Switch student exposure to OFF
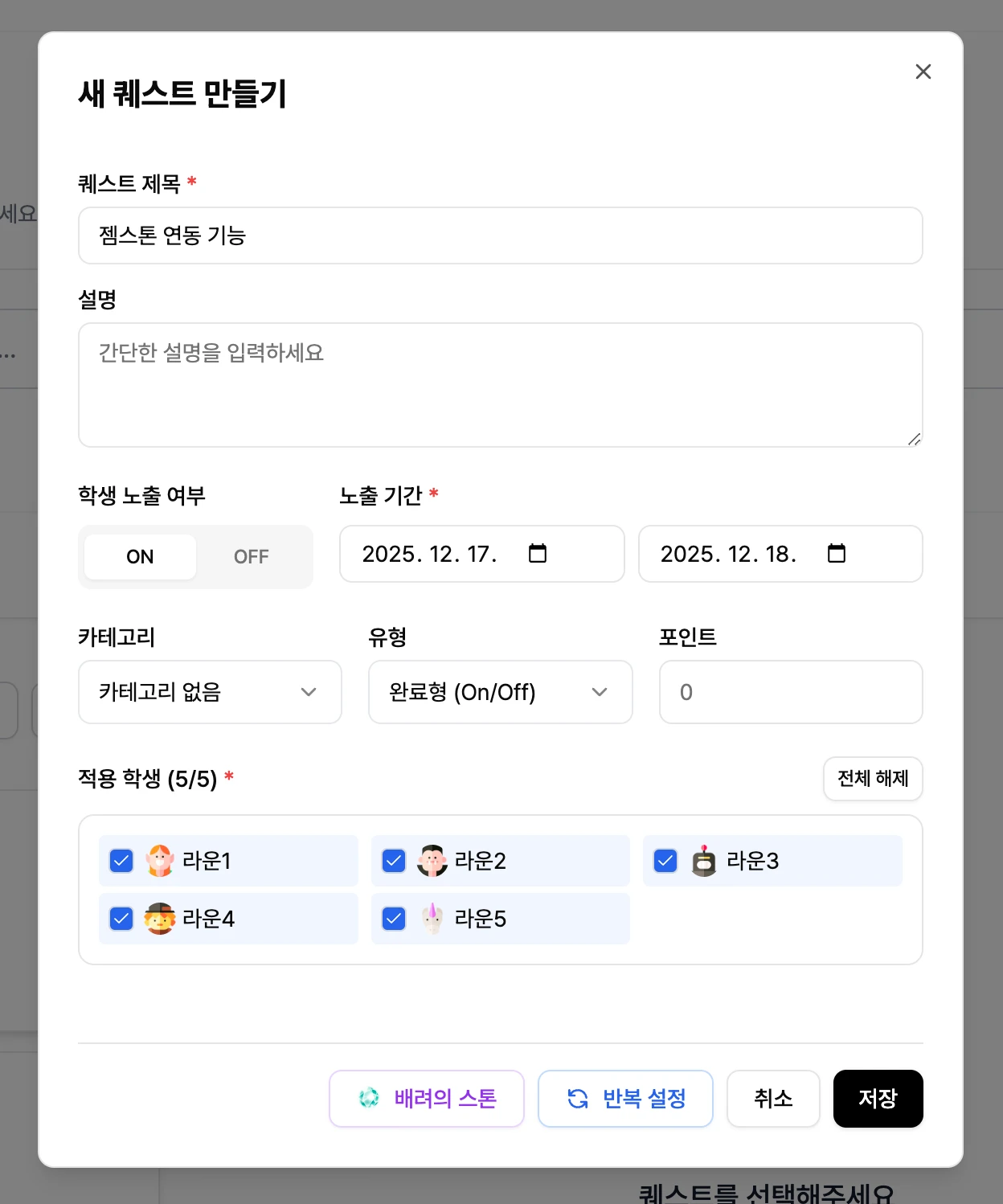Image resolution: width=1003 pixels, height=1204 pixels. tap(252, 556)
